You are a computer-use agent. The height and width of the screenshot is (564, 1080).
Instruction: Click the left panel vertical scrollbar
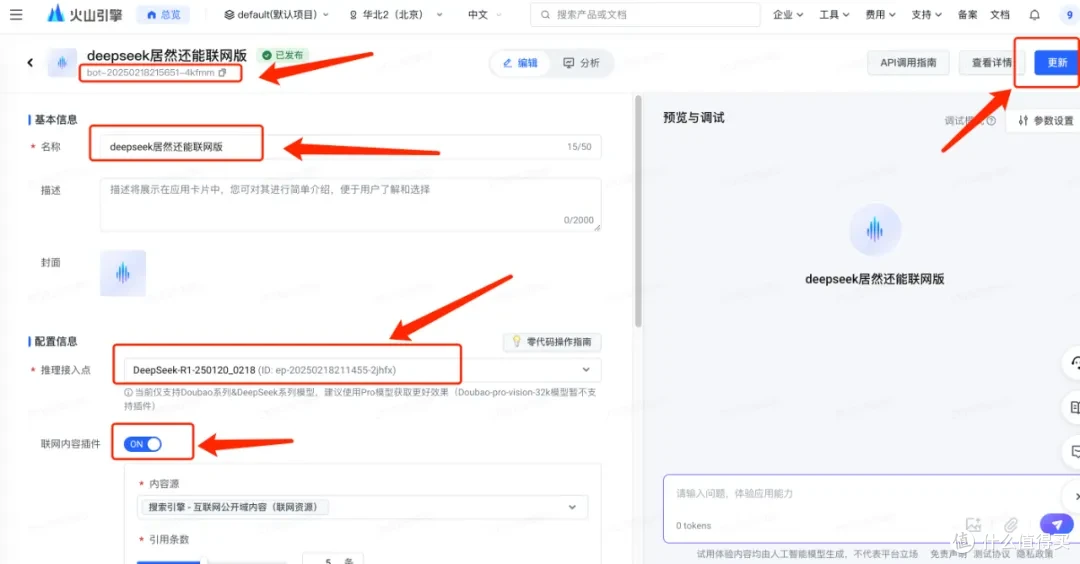638,211
